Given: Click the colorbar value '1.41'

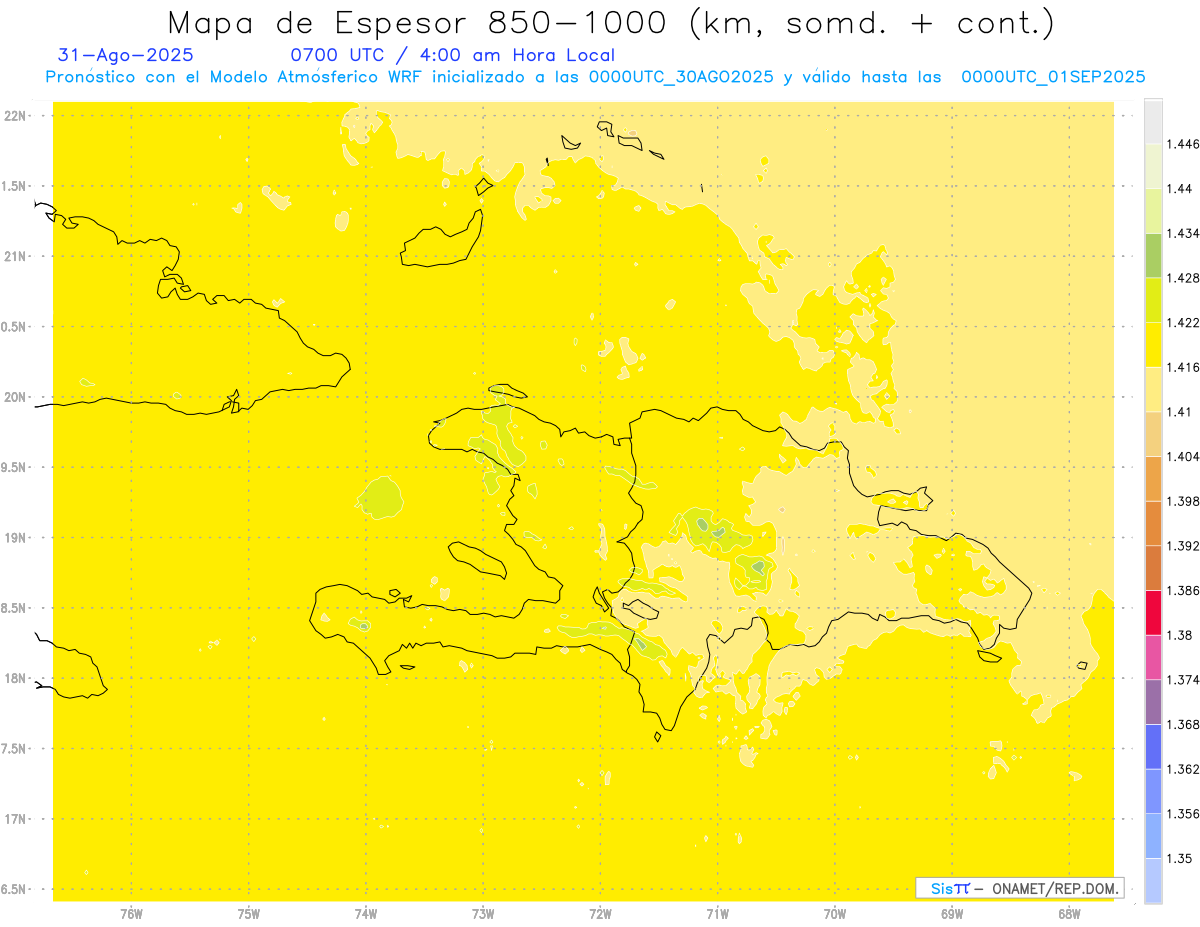Looking at the screenshot, I should (1181, 412).
